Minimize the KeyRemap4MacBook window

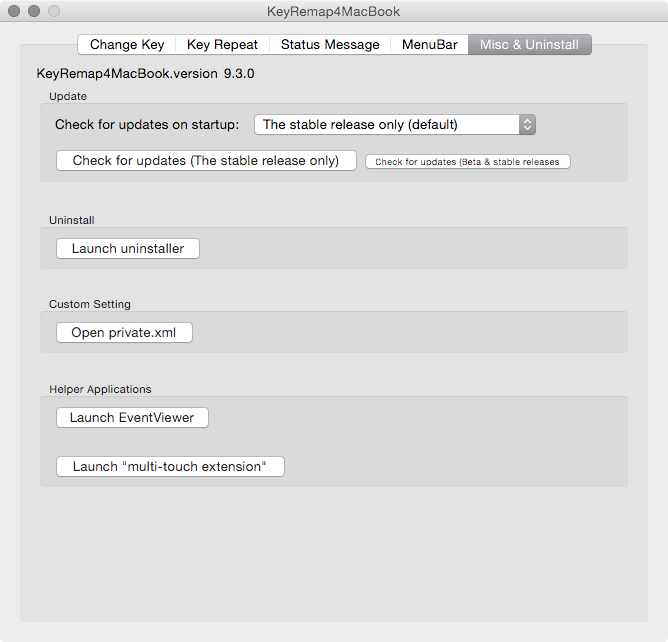pyautogui.click(x=34, y=11)
